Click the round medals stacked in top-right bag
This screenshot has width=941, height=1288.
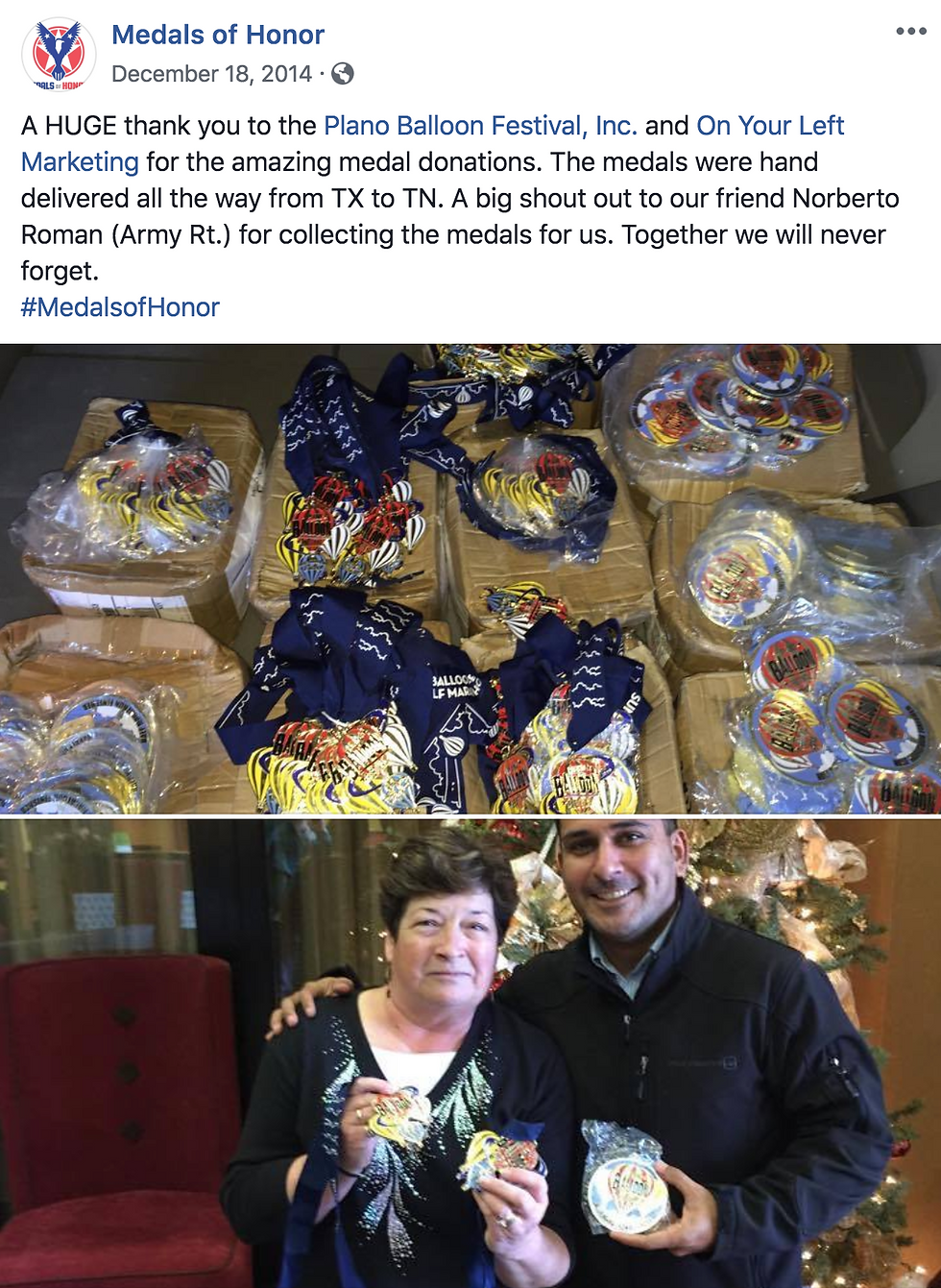point(735,408)
